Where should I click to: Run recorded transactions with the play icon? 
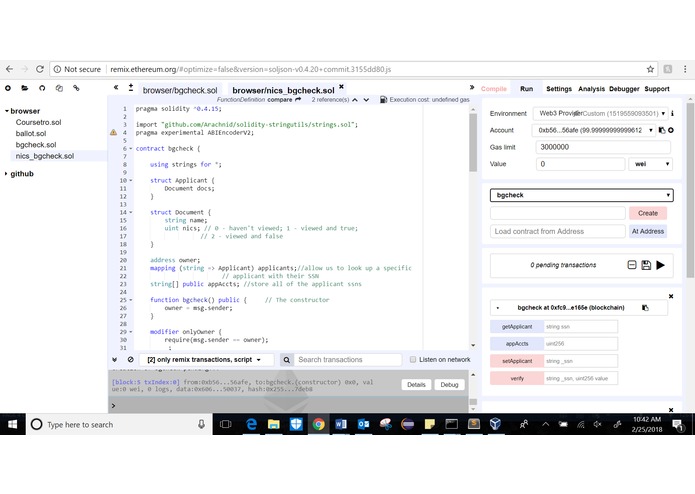coord(660,265)
